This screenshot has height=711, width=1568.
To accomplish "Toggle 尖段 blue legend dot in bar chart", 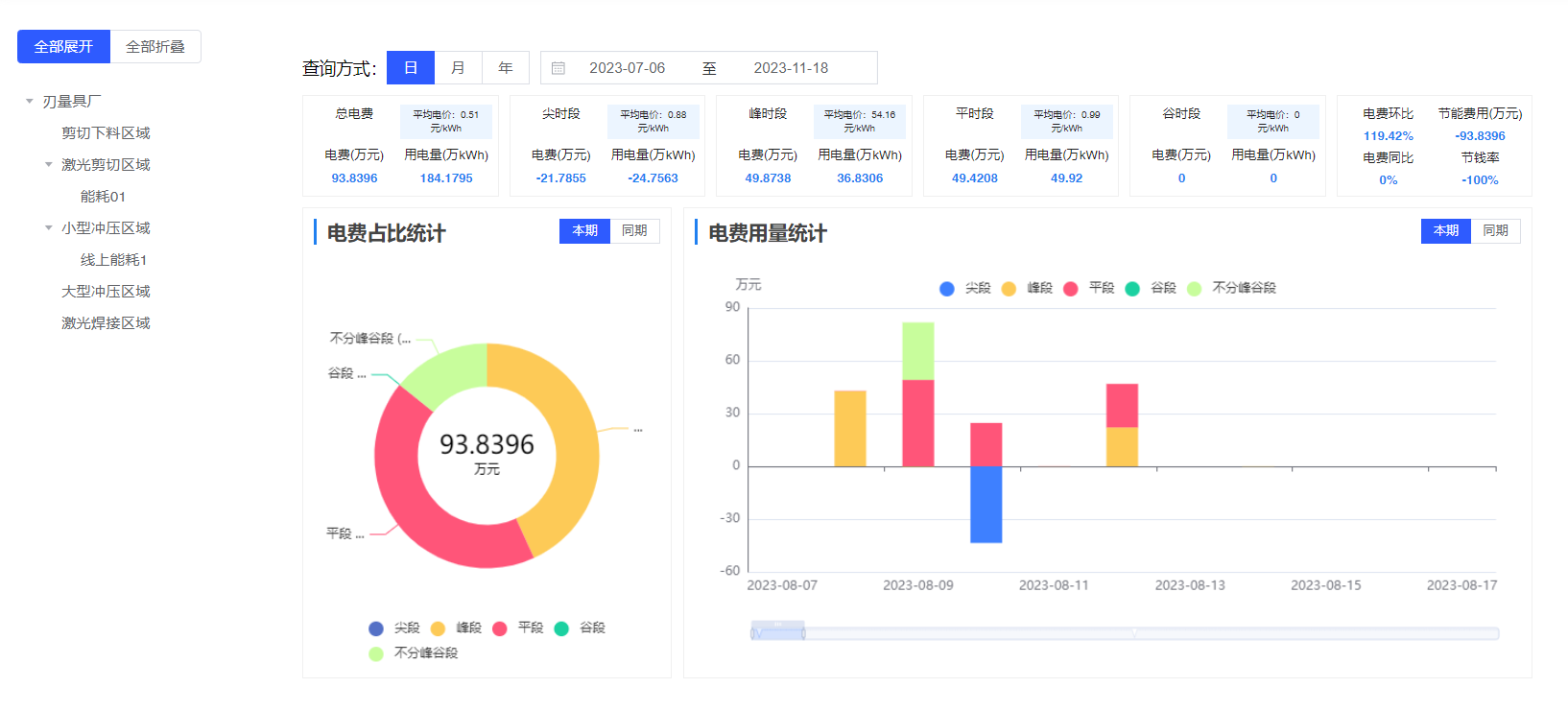I will tap(947, 289).
